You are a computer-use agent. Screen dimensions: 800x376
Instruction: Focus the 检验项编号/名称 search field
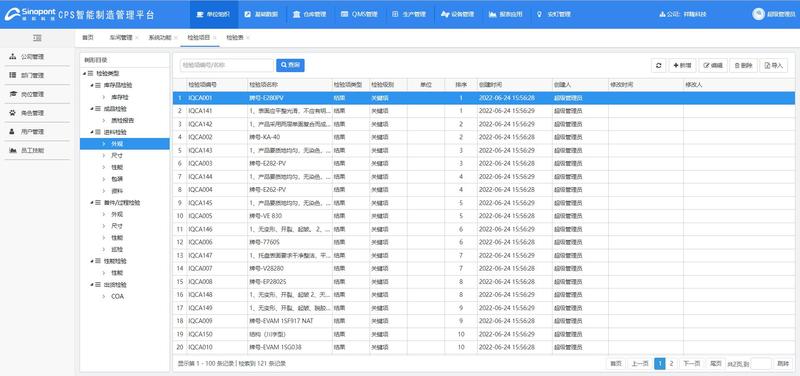tap(227, 65)
